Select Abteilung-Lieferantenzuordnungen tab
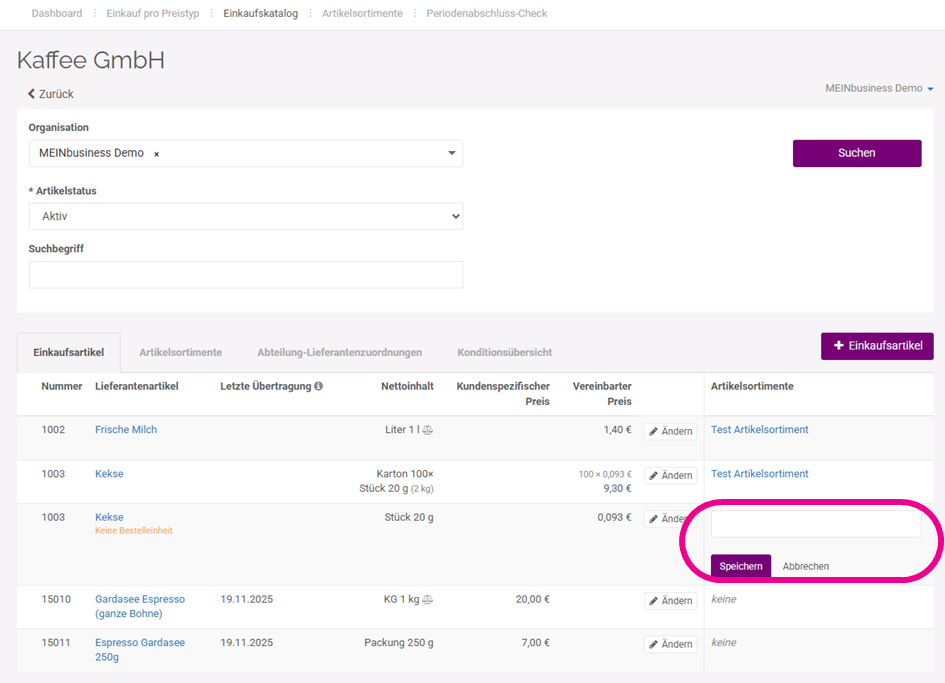 coord(339,353)
